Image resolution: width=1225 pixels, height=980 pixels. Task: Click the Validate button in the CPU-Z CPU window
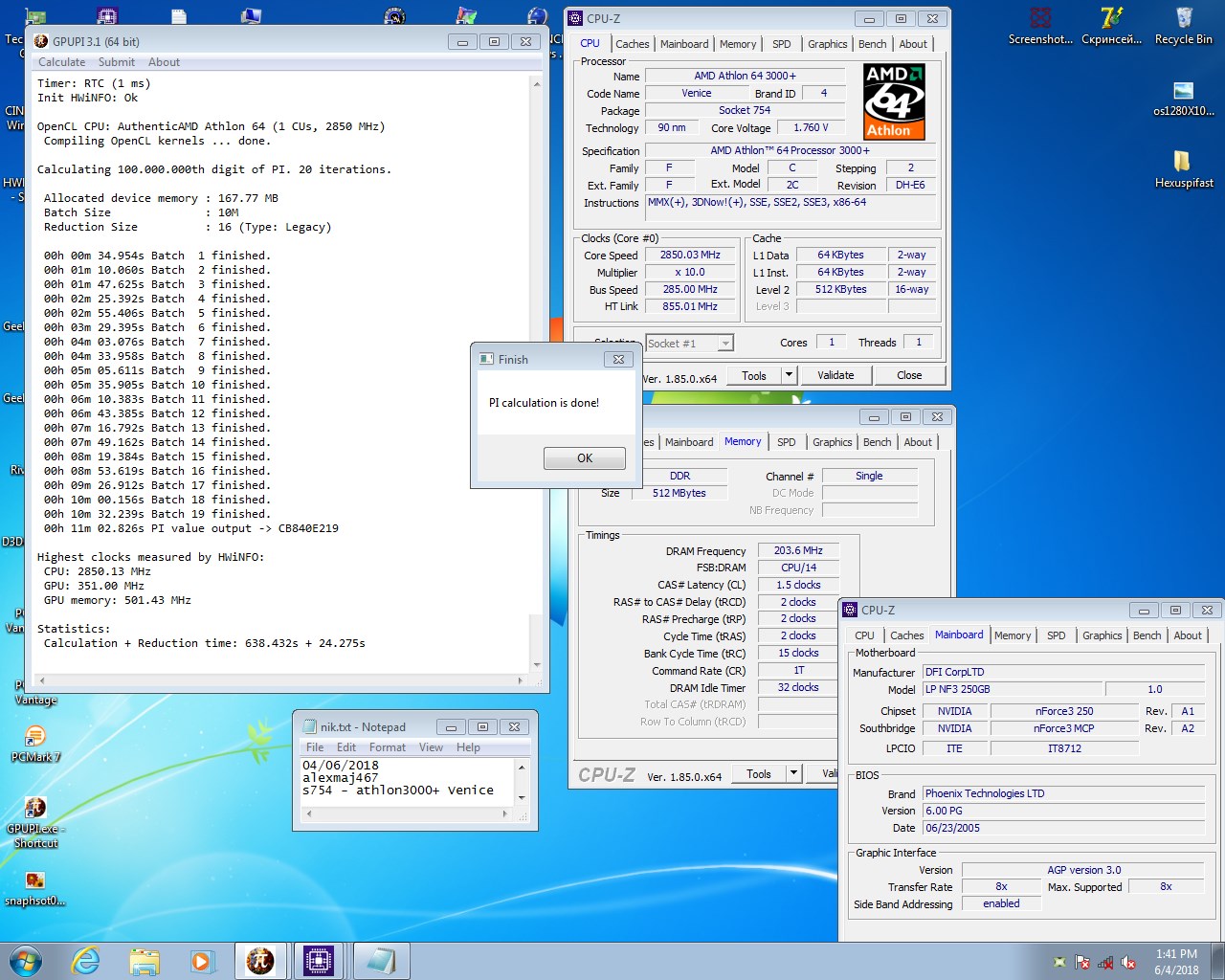point(835,375)
